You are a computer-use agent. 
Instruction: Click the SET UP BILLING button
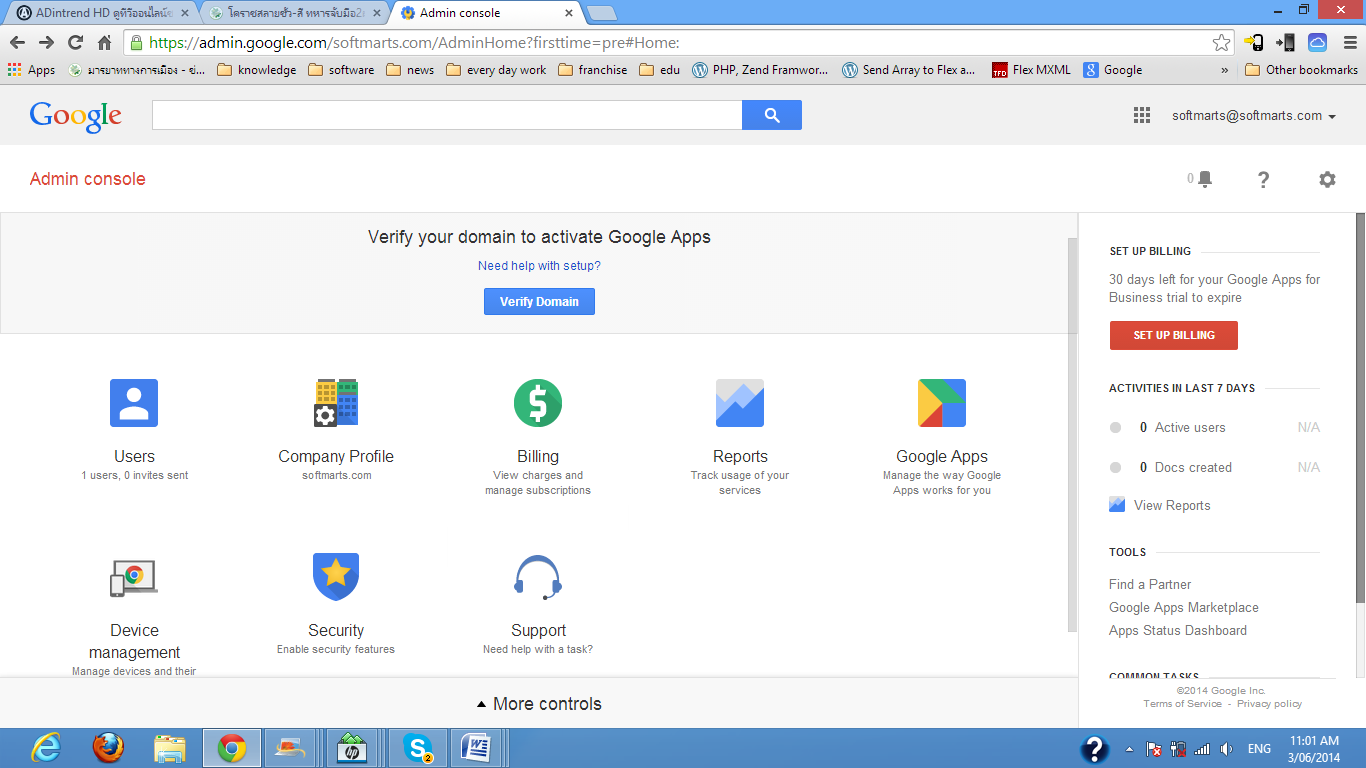coord(1173,335)
